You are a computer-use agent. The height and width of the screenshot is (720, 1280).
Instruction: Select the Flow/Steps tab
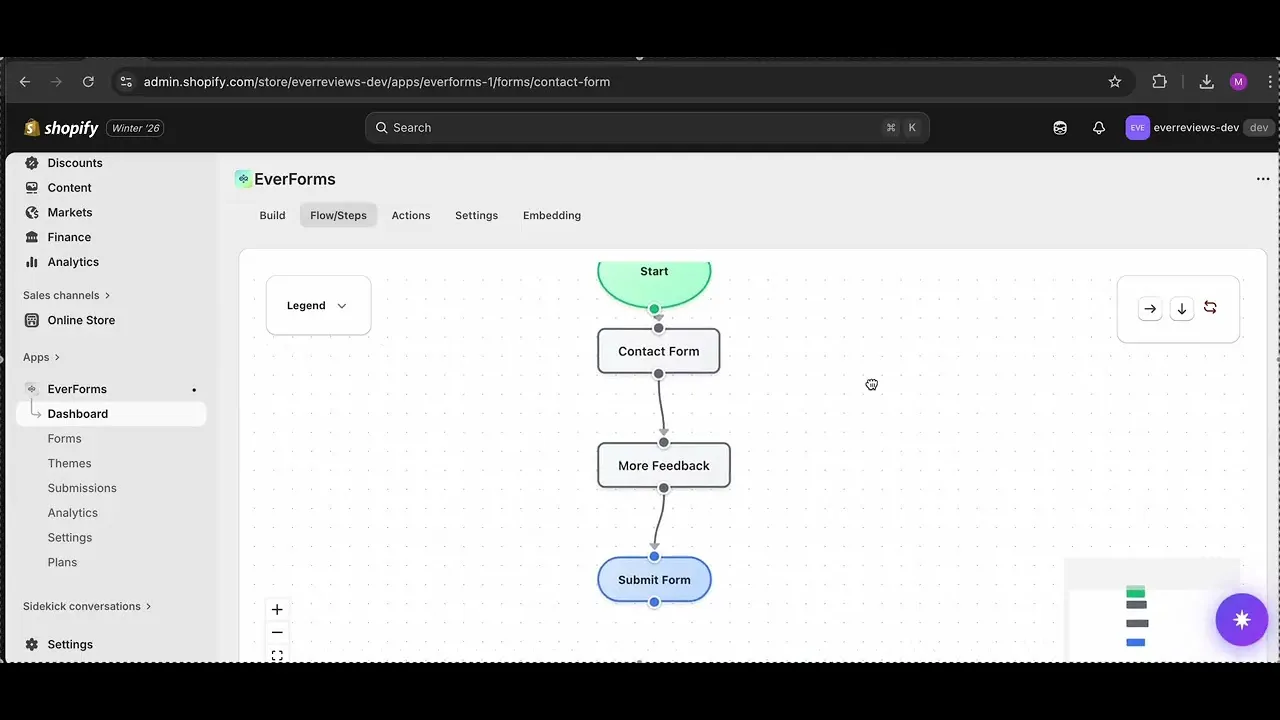click(338, 215)
